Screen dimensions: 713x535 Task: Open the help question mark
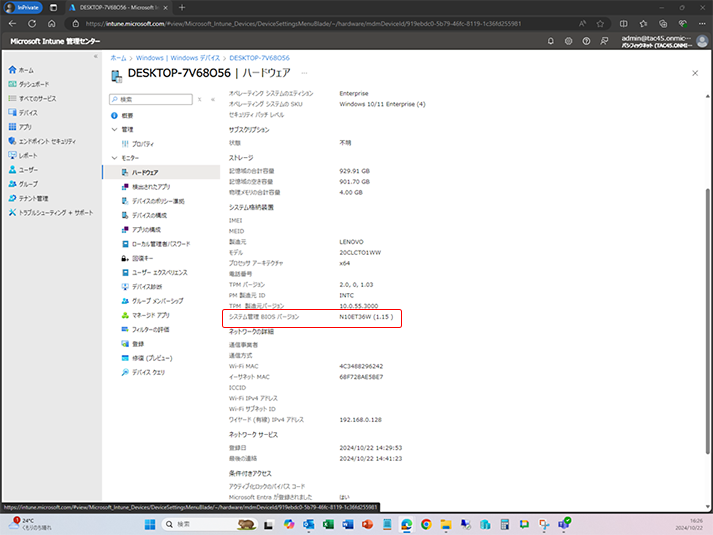[x=586, y=41]
